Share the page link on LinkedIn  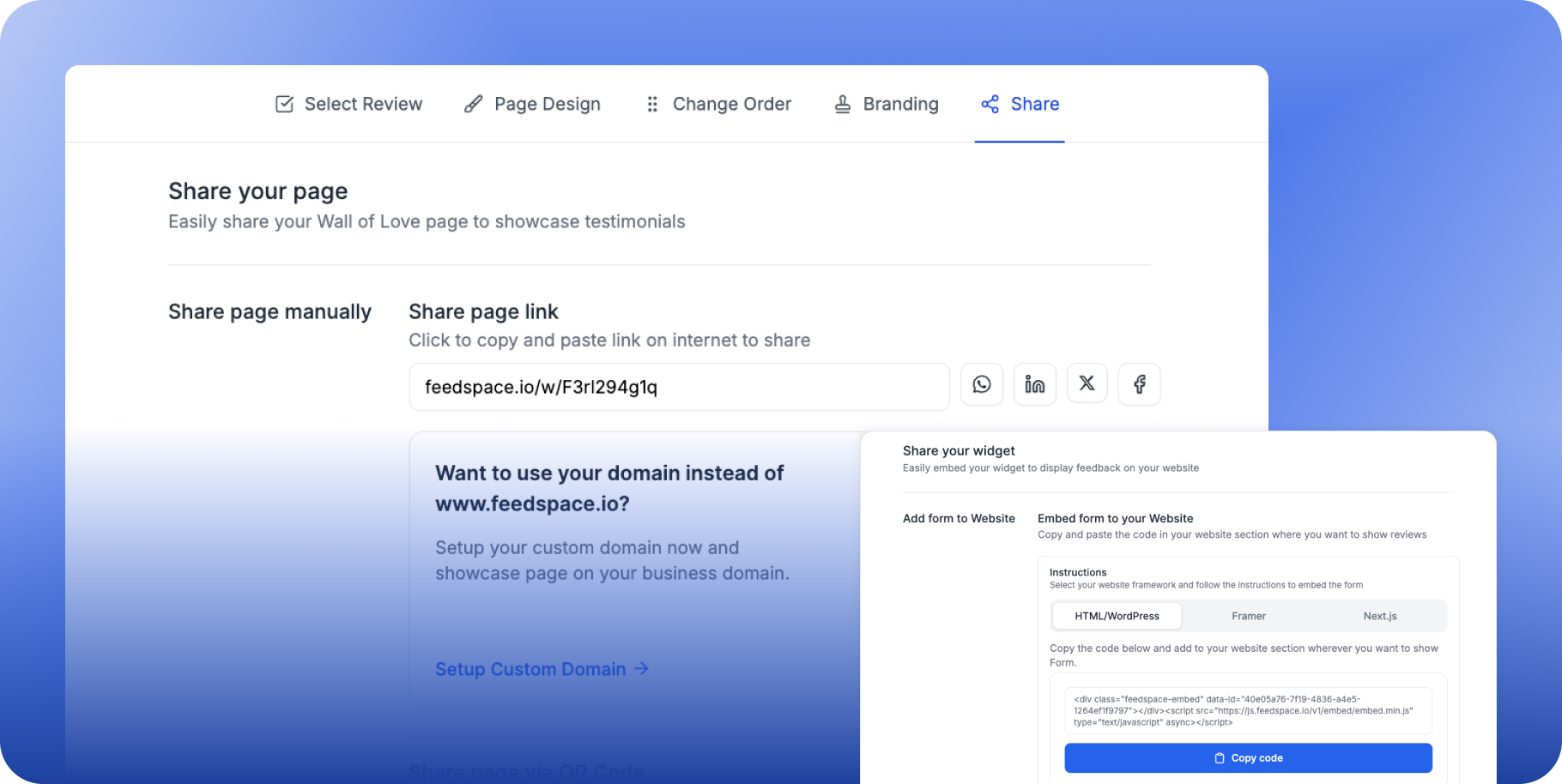pos(1035,384)
